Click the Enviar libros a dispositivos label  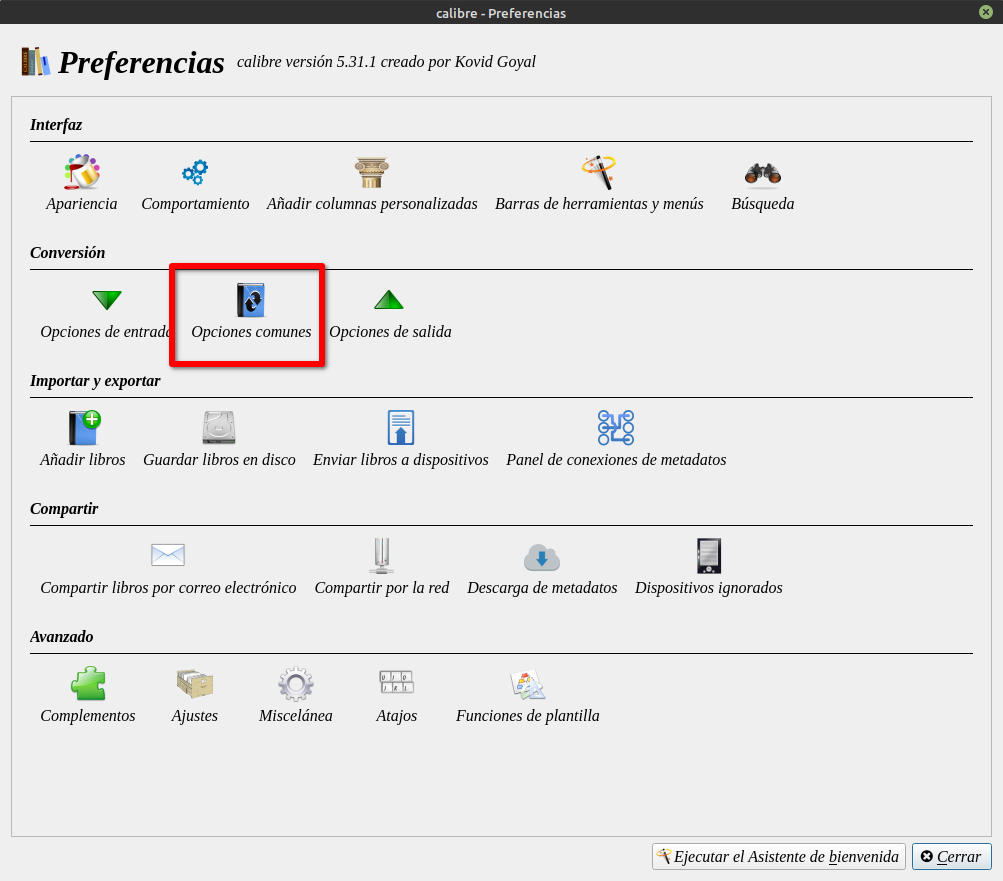[x=400, y=460]
